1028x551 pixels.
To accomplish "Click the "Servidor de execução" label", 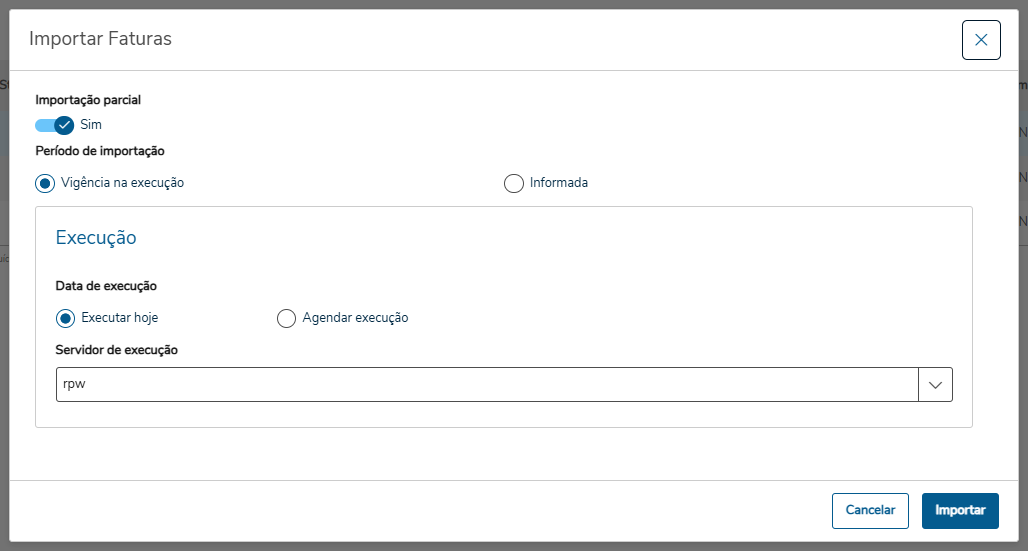I will [x=117, y=350].
